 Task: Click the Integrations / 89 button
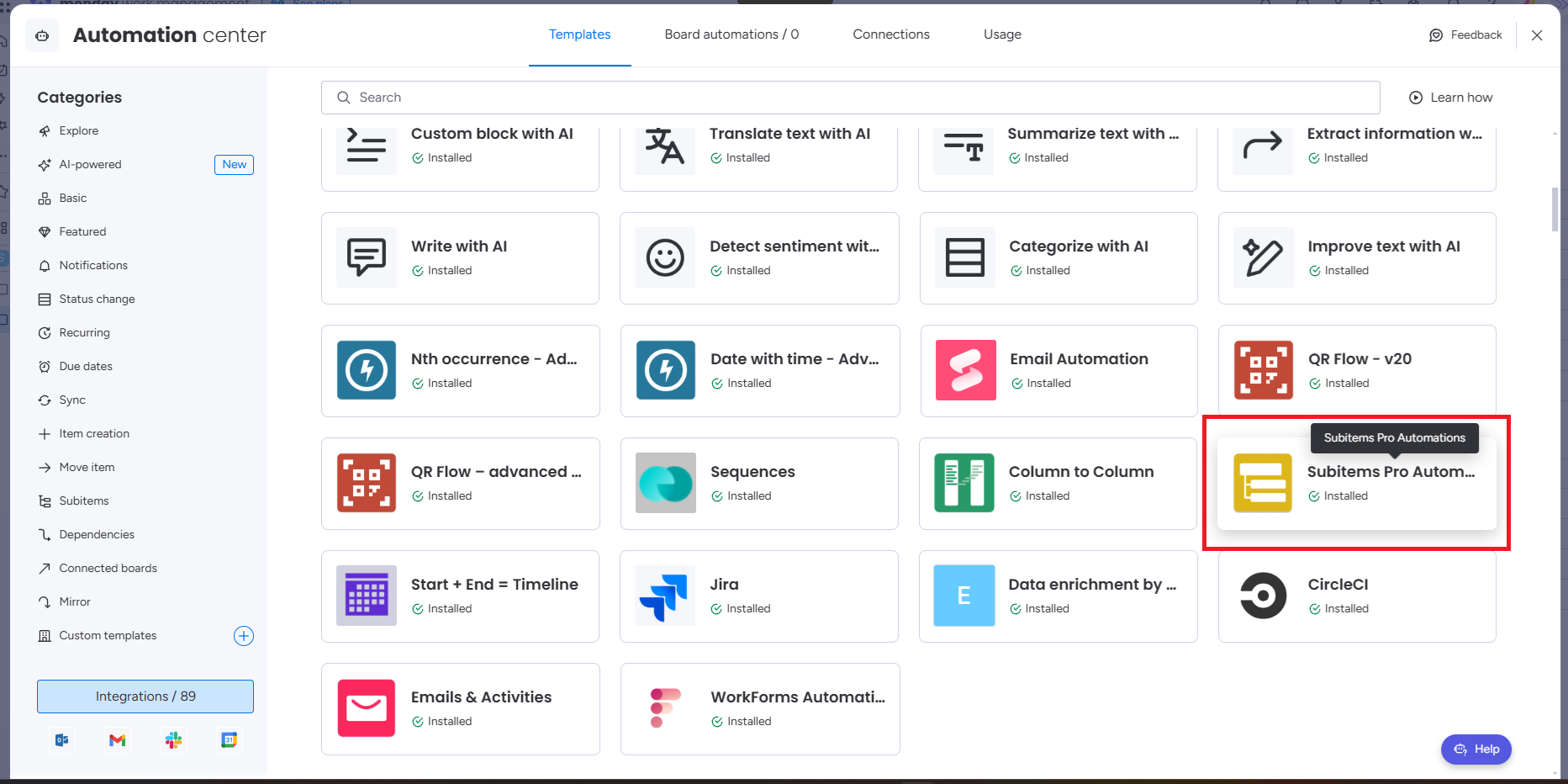click(145, 697)
